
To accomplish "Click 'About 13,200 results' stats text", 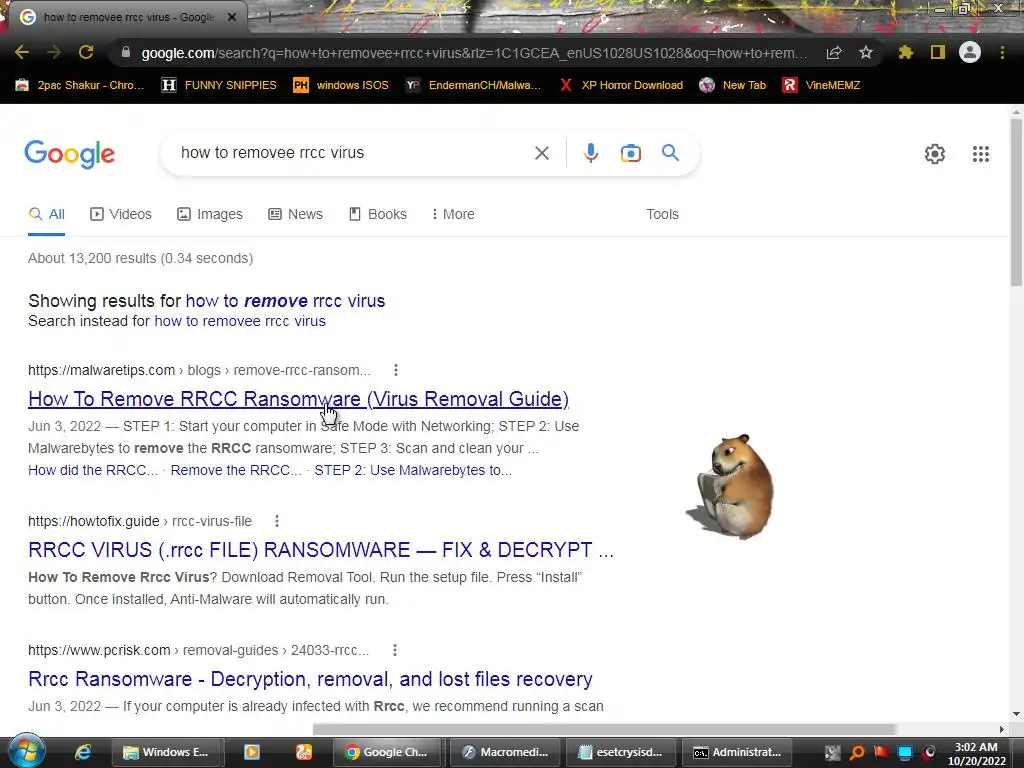I will point(140,259).
